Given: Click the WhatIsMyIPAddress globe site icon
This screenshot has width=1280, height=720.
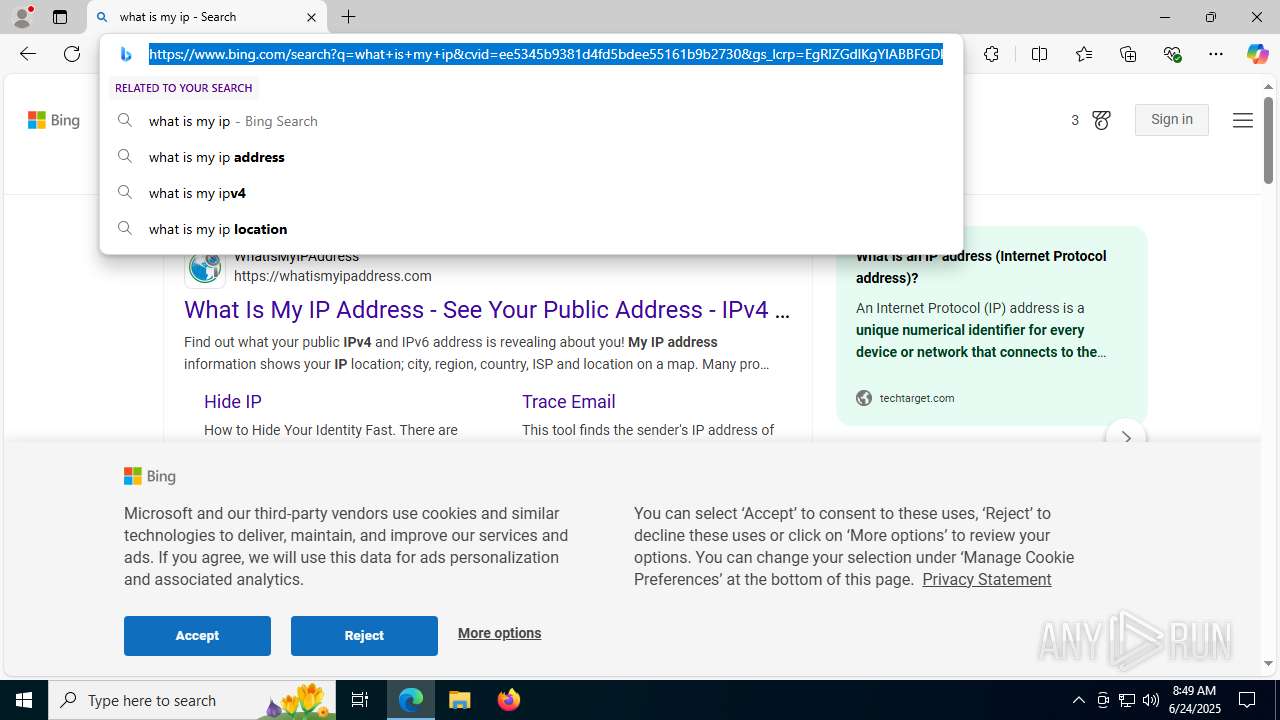Looking at the screenshot, I should point(205,267).
